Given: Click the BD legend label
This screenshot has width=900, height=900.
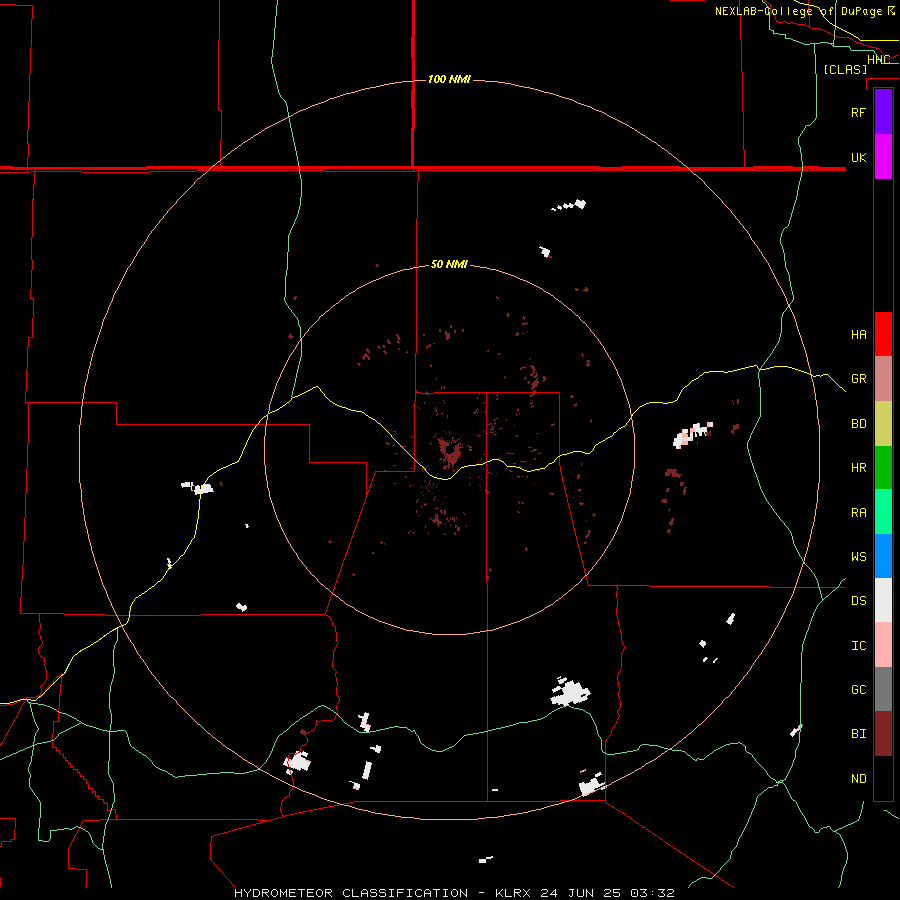Looking at the screenshot, I should [x=858, y=424].
